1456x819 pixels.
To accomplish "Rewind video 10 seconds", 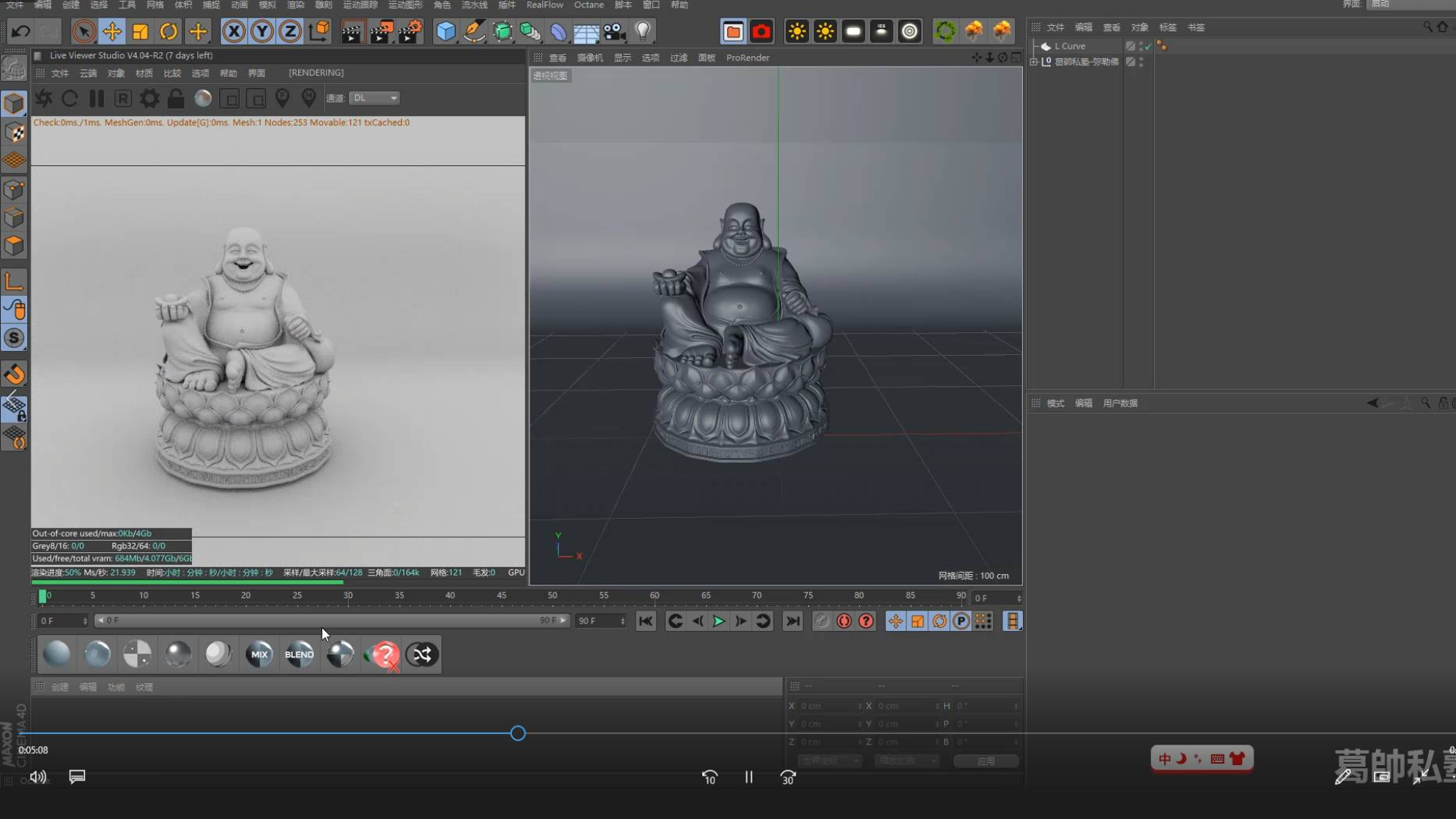I will click(x=709, y=777).
